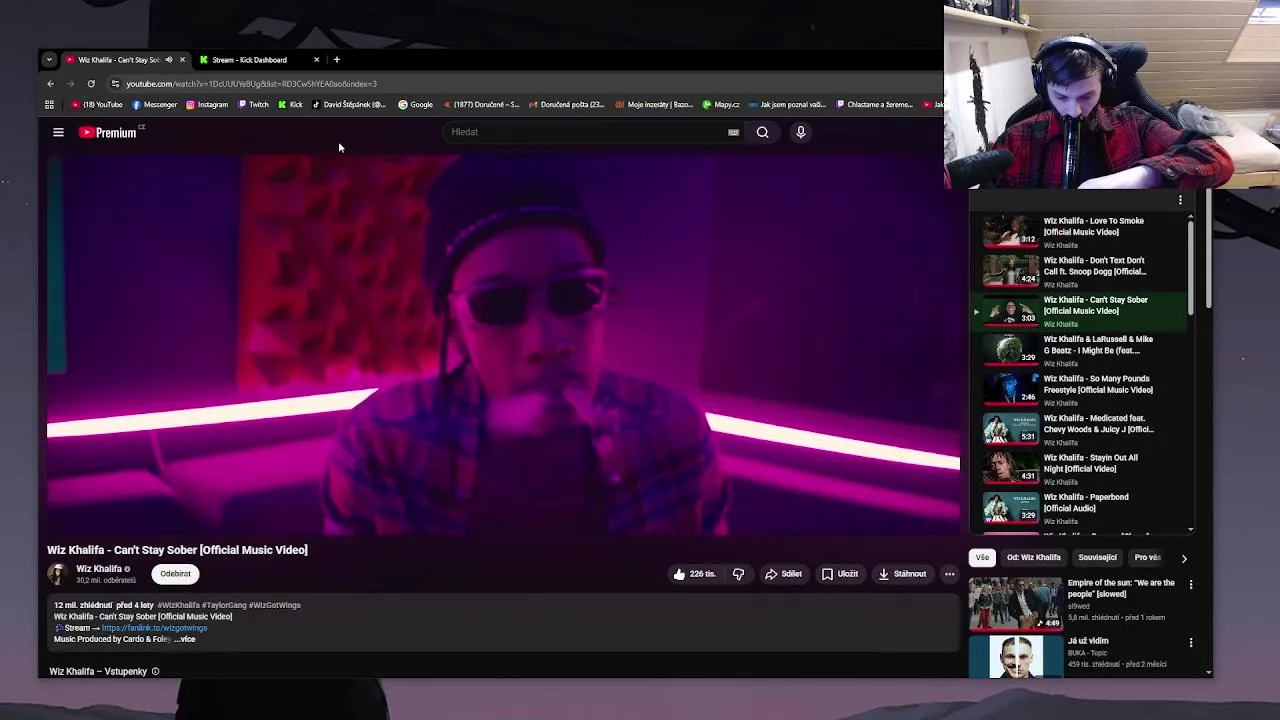Open the (18) YouTube bookmark
This screenshot has width=1280, height=720.
point(97,104)
